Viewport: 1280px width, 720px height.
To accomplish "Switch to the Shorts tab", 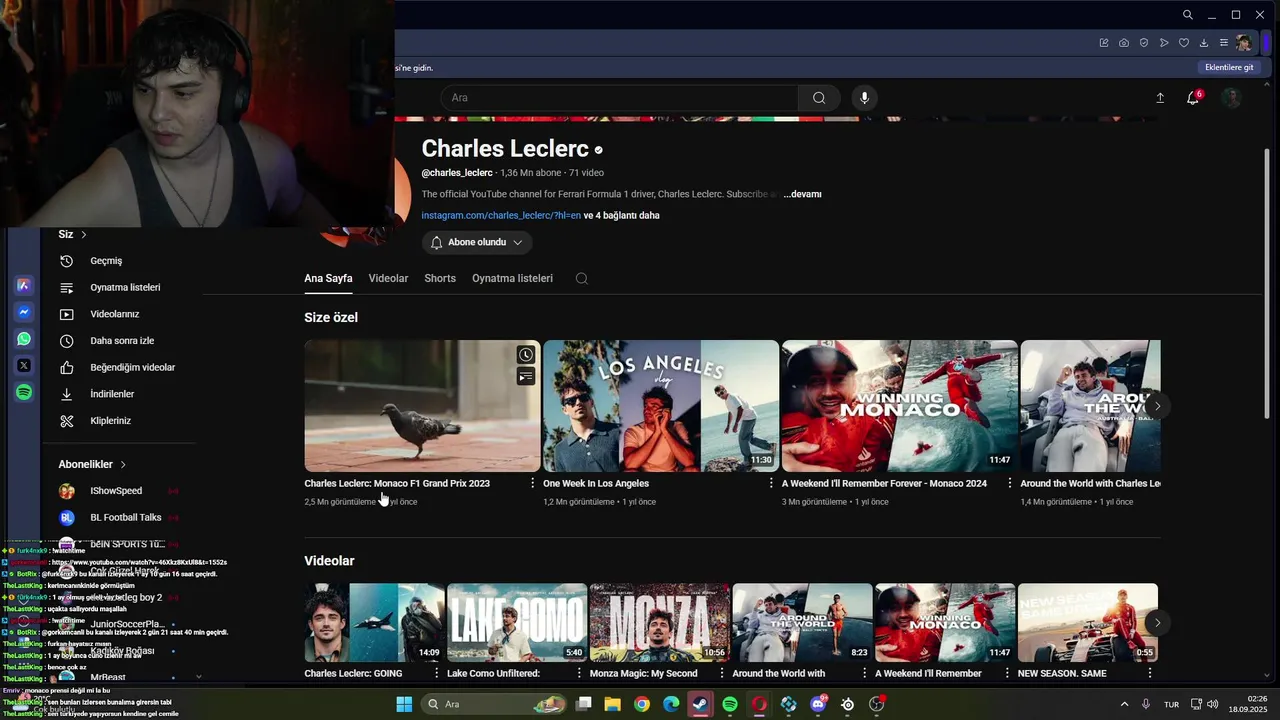I will [440, 278].
